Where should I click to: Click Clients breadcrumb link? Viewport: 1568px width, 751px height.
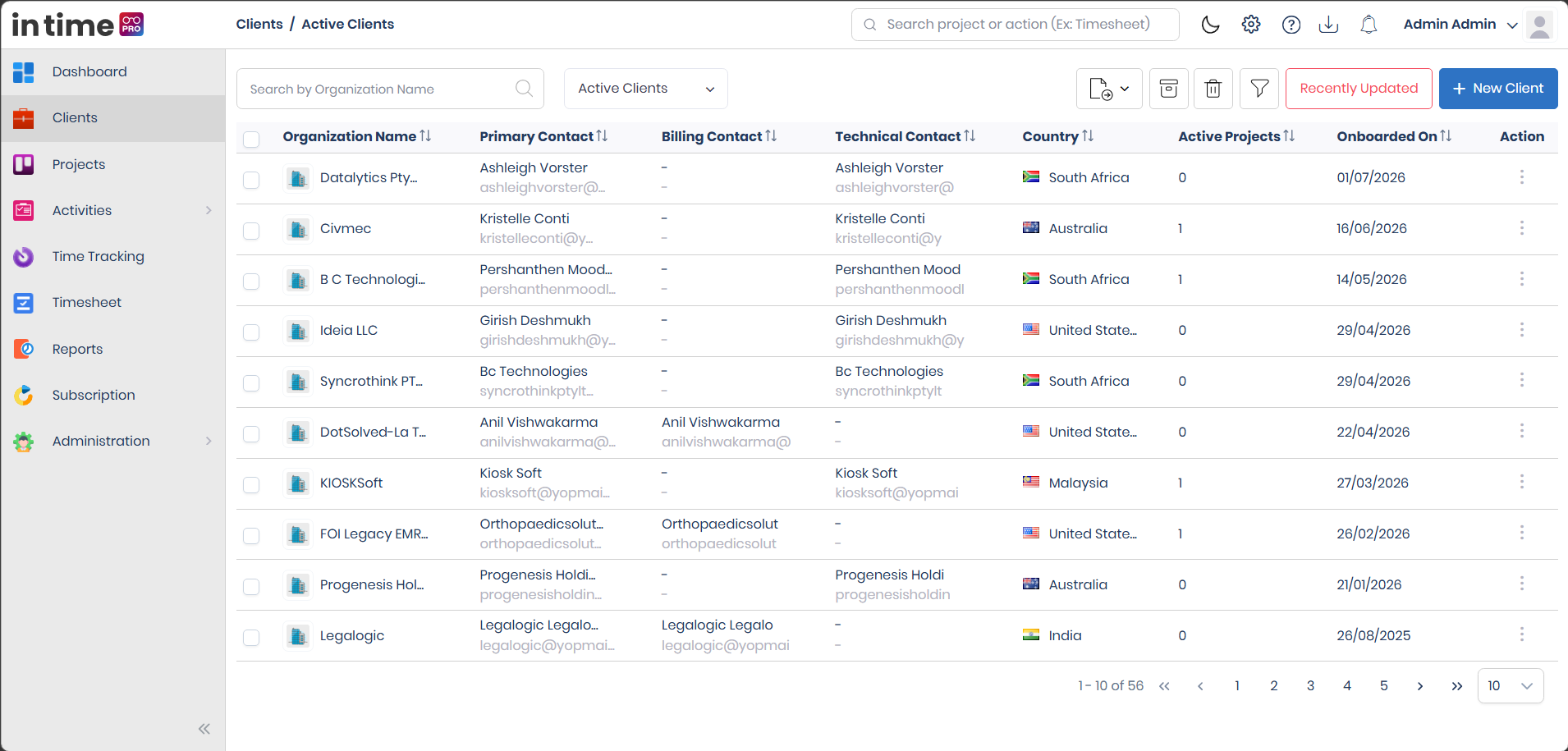(259, 25)
